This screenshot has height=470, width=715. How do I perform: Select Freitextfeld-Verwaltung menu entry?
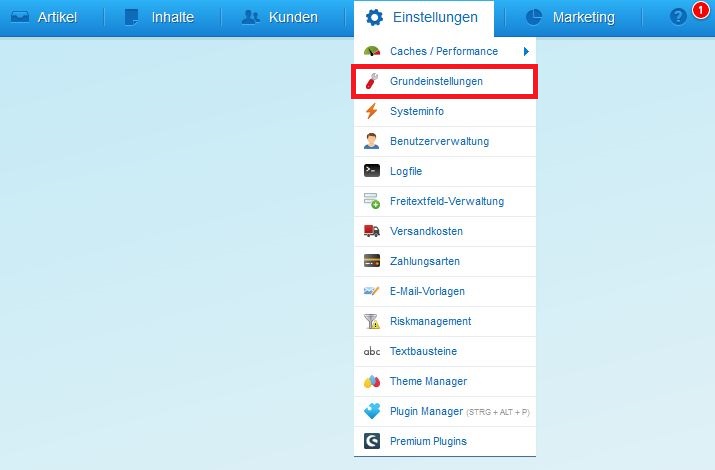[445, 201]
